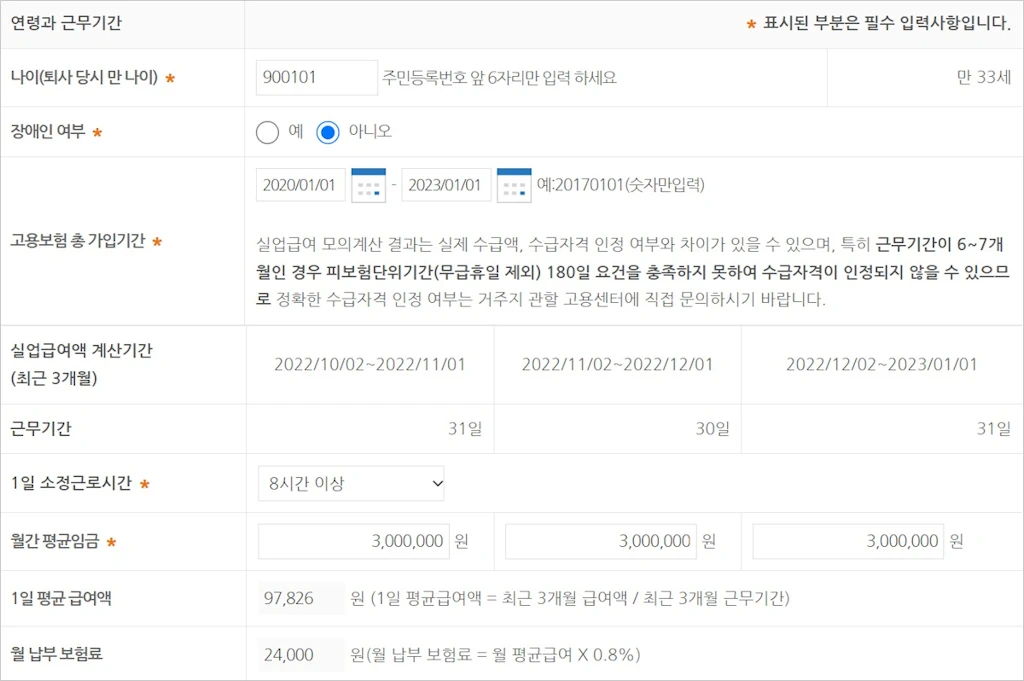This screenshot has width=1024, height=681.
Task: Open the 8시간 이상 working hours dropdown
Action: [351, 483]
